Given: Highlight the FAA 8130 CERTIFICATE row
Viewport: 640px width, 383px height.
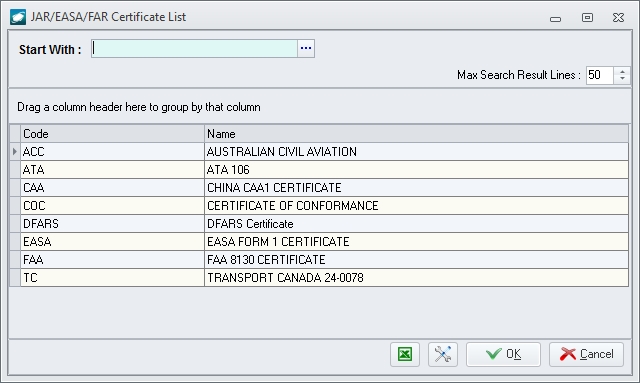Looking at the screenshot, I should pos(324,259).
